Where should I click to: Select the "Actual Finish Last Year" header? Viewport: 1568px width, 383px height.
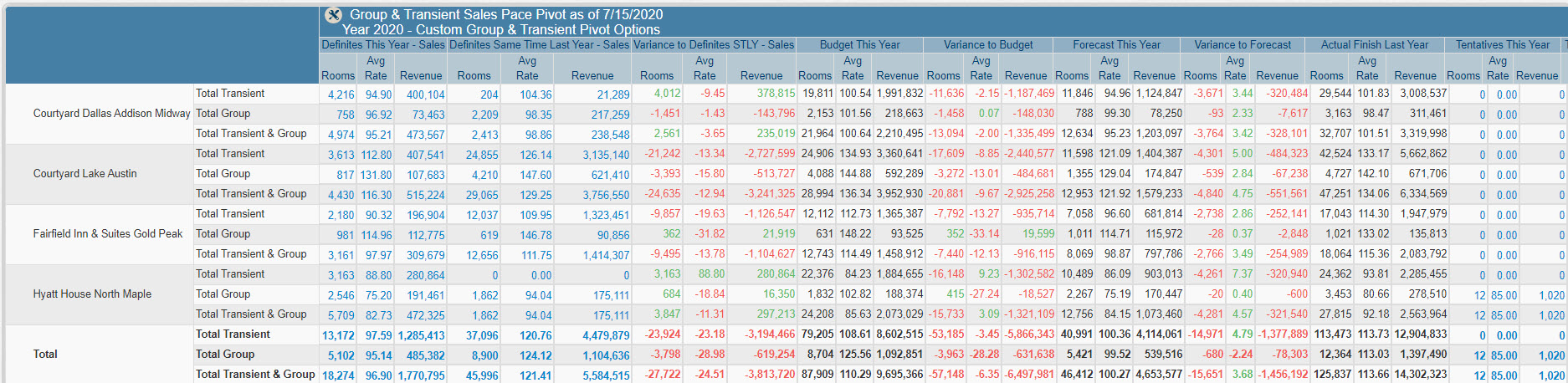point(1374,45)
